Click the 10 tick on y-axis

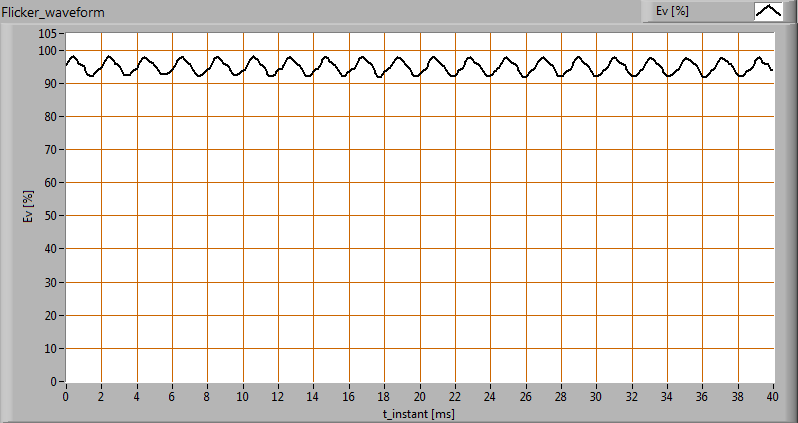(x=52, y=349)
